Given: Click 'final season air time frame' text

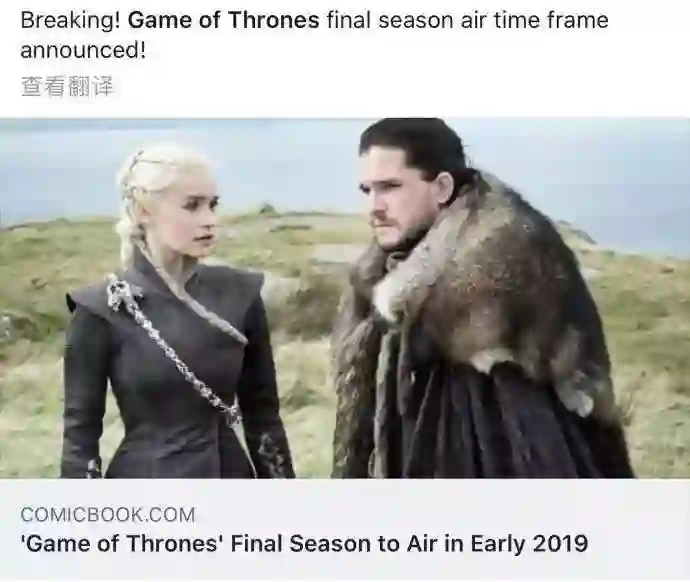Looking at the screenshot, I should coord(467,20).
